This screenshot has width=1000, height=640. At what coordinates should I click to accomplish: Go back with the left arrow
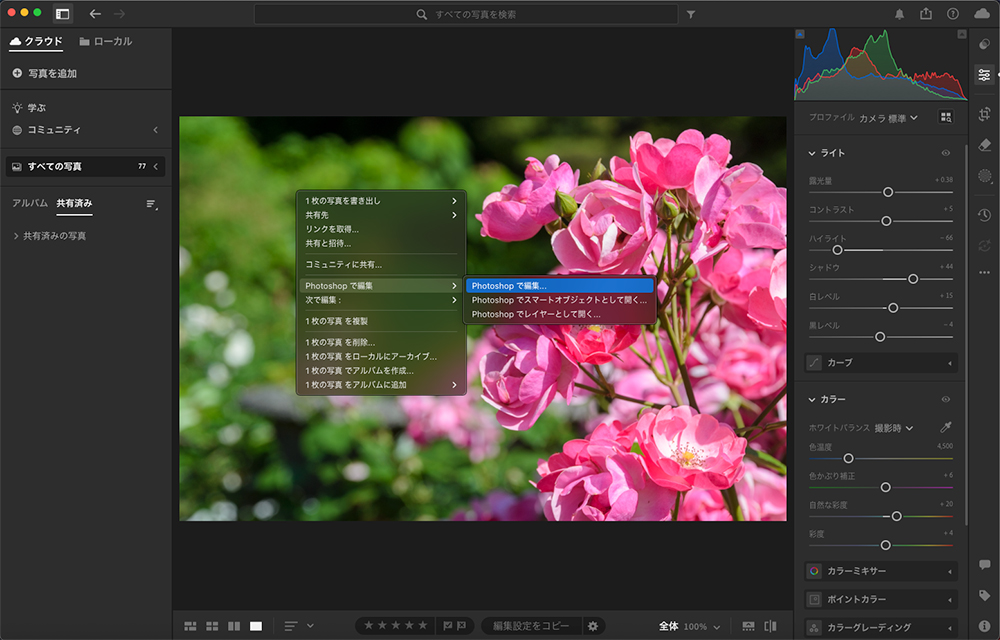(x=95, y=13)
